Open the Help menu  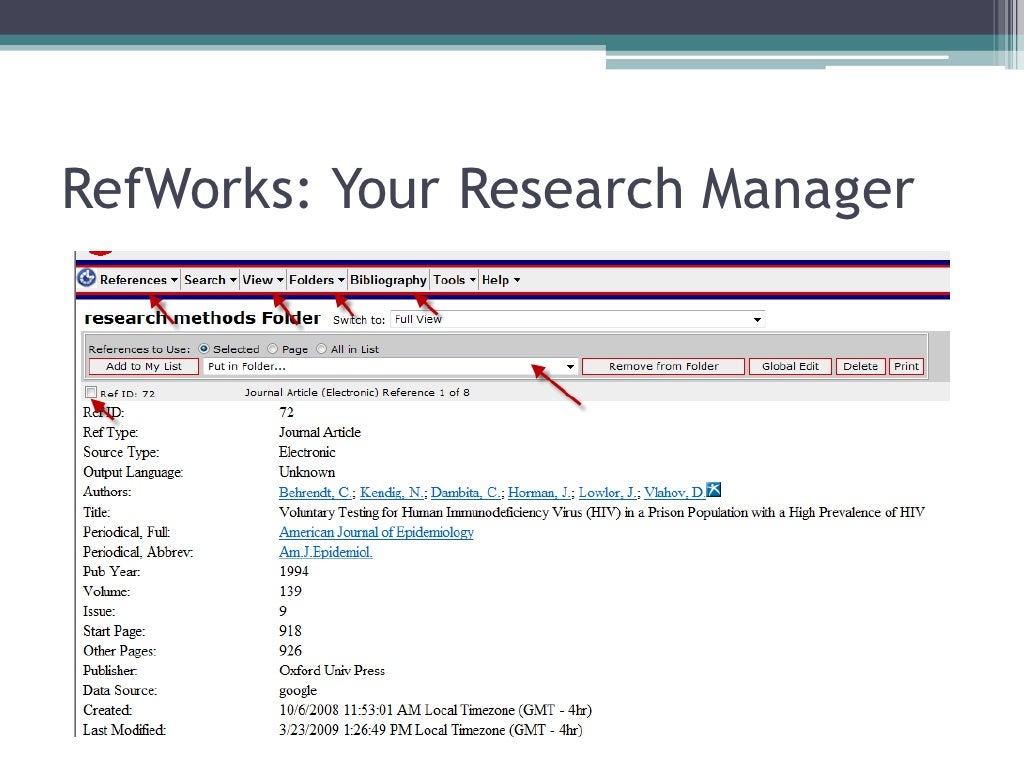point(500,280)
